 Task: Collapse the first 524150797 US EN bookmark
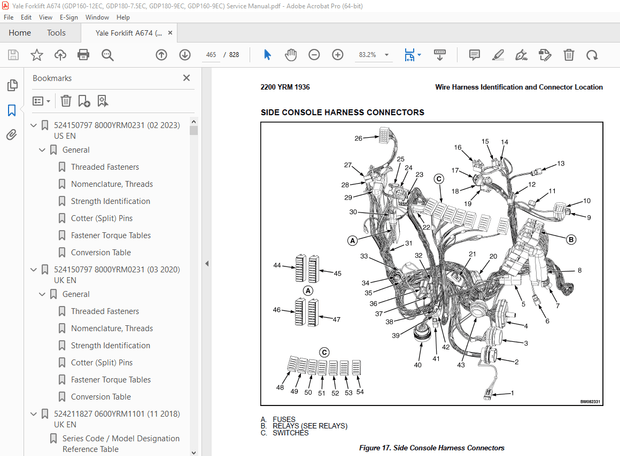coord(32,125)
